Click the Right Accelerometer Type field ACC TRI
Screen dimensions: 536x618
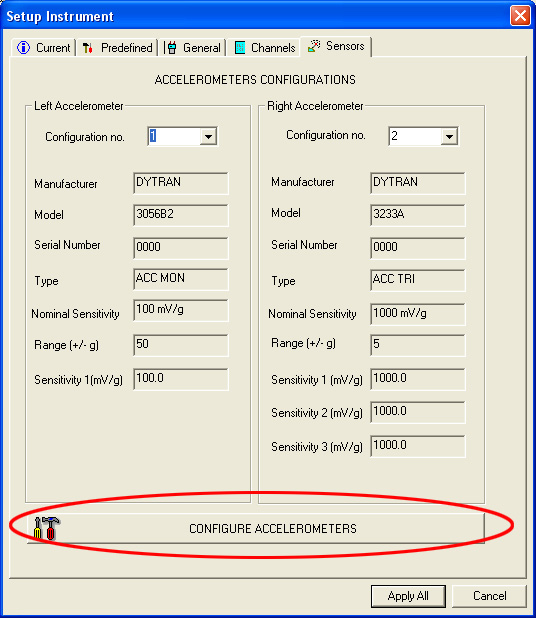click(x=418, y=280)
